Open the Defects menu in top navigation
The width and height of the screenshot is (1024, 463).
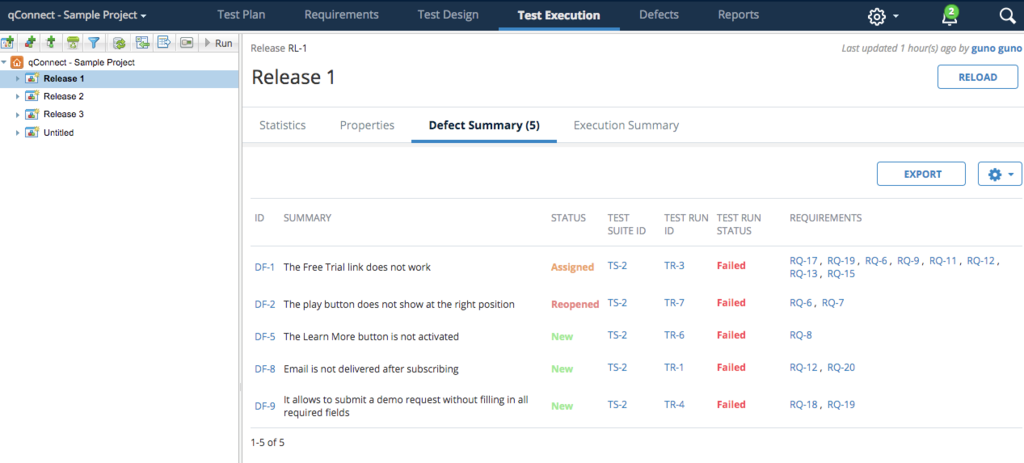[659, 14]
